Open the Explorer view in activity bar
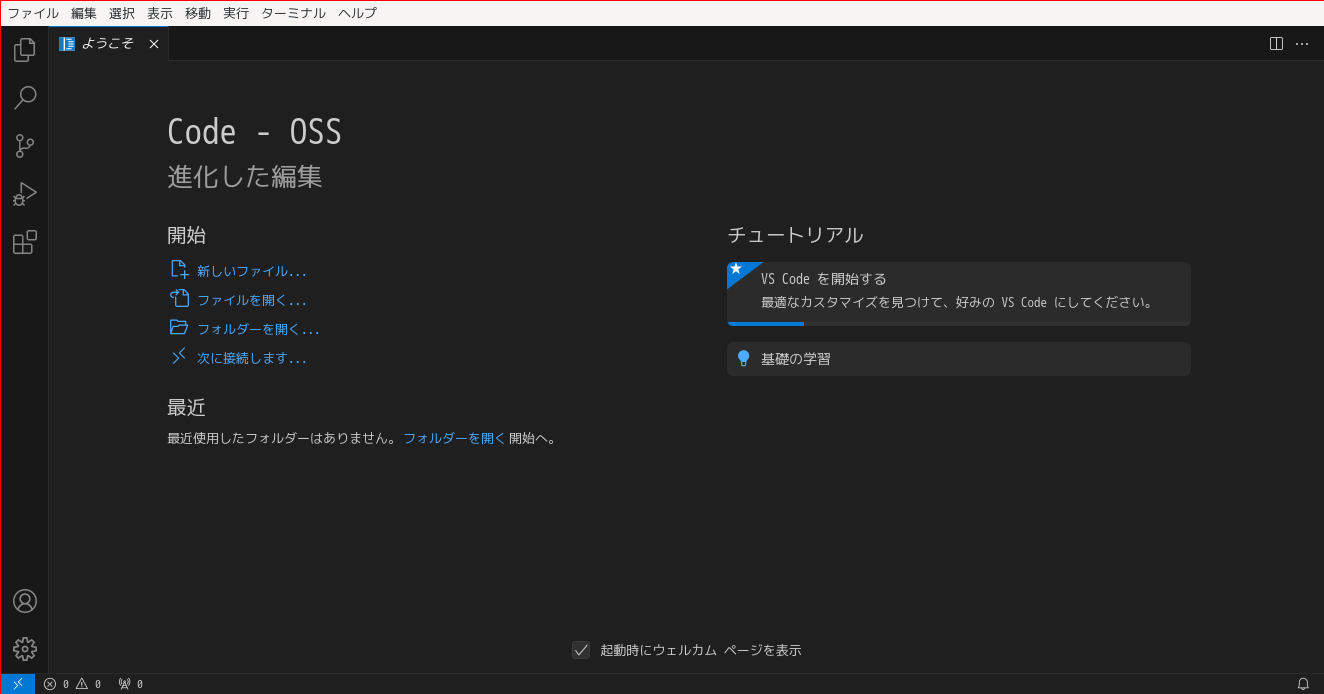Viewport: 1324px width, 694px height. point(25,50)
